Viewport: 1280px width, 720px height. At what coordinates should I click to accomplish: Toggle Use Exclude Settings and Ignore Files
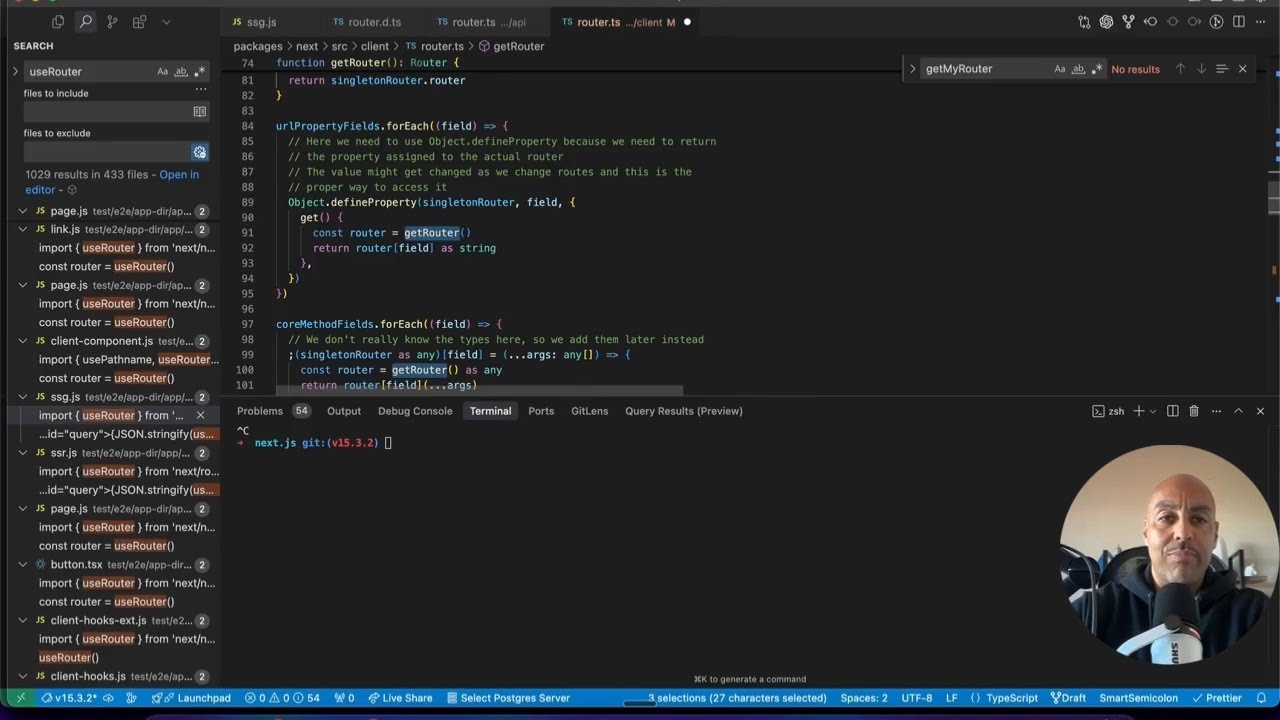tap(200, 152)
